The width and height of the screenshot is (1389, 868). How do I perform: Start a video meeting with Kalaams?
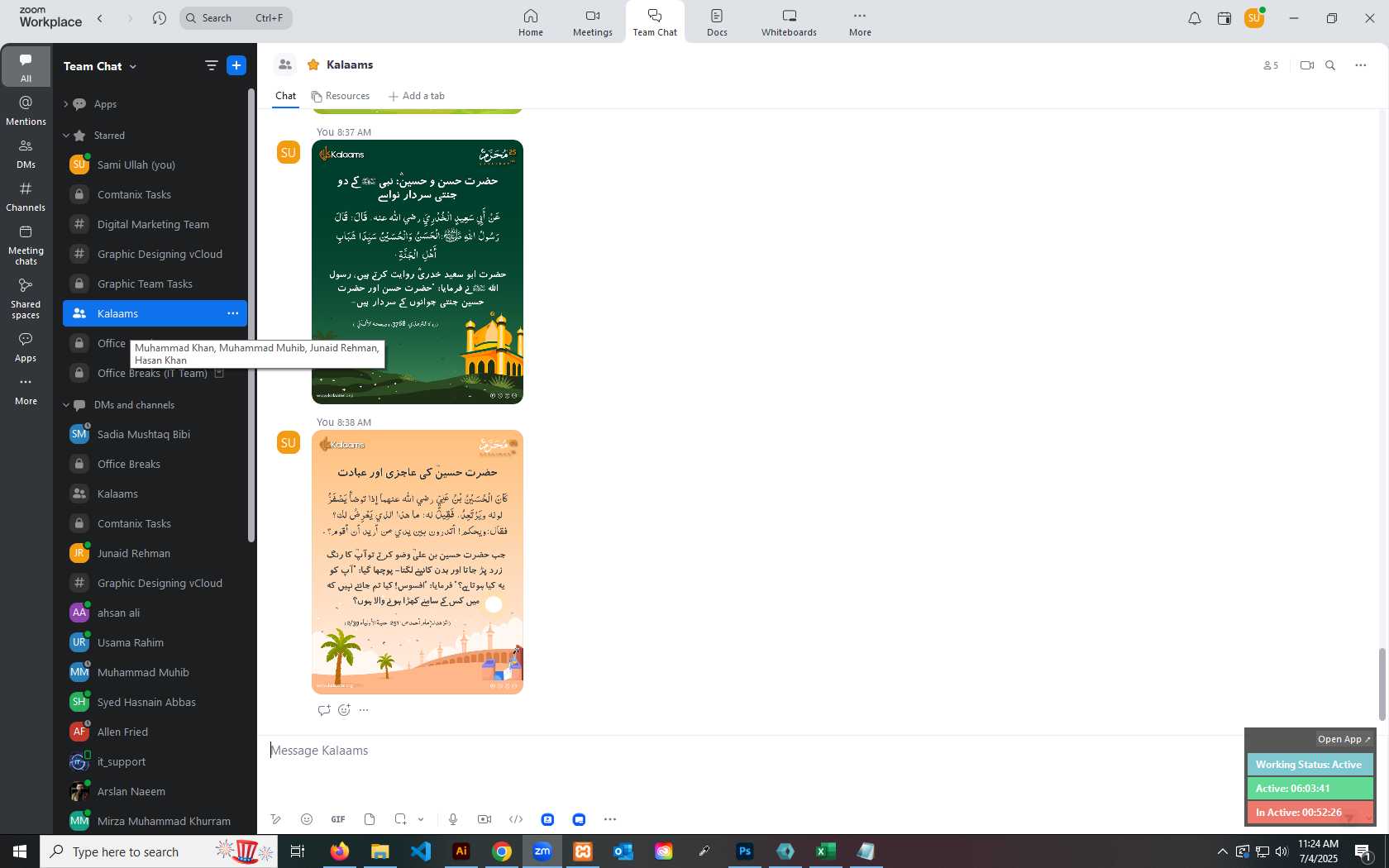(x=1307, y=65)
